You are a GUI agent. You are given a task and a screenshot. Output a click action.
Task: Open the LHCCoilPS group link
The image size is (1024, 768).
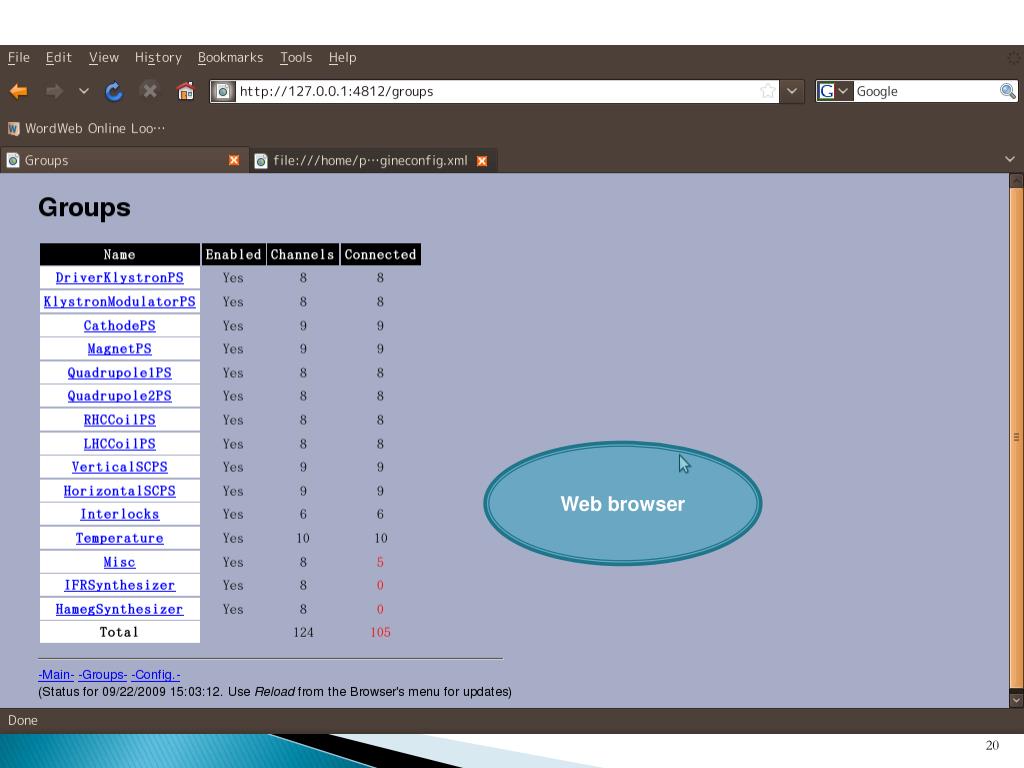click(x=120, y=444)
